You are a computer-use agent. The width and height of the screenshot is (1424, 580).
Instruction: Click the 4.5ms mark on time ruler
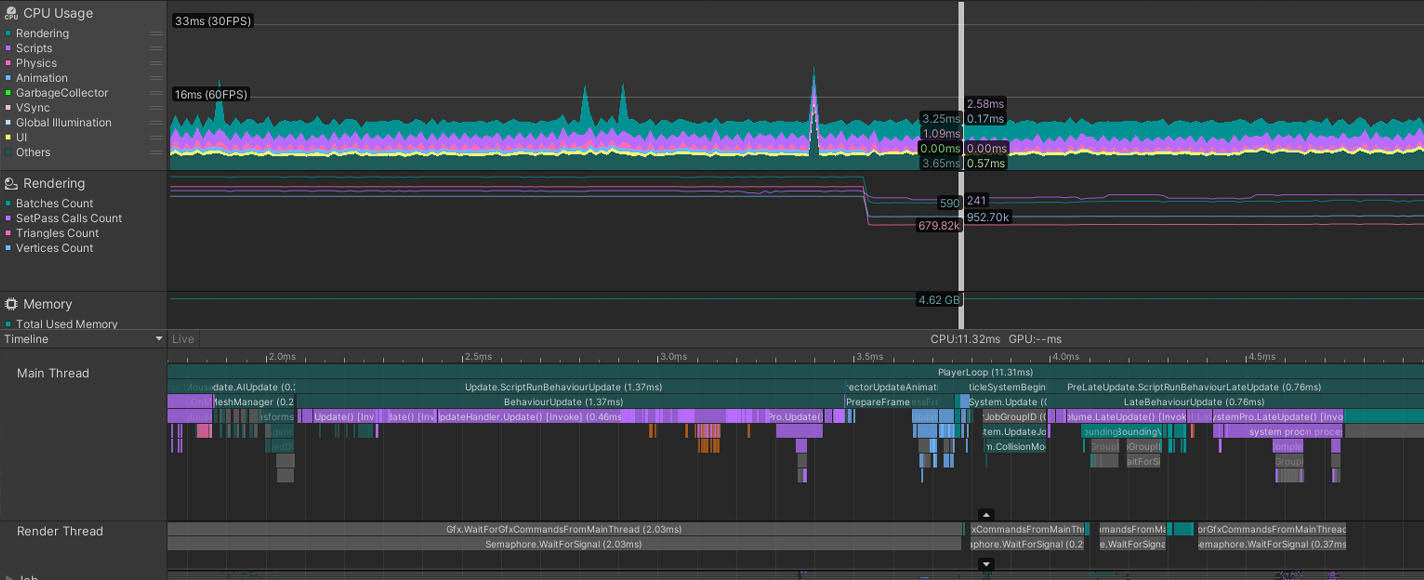tap(1261, 356)
